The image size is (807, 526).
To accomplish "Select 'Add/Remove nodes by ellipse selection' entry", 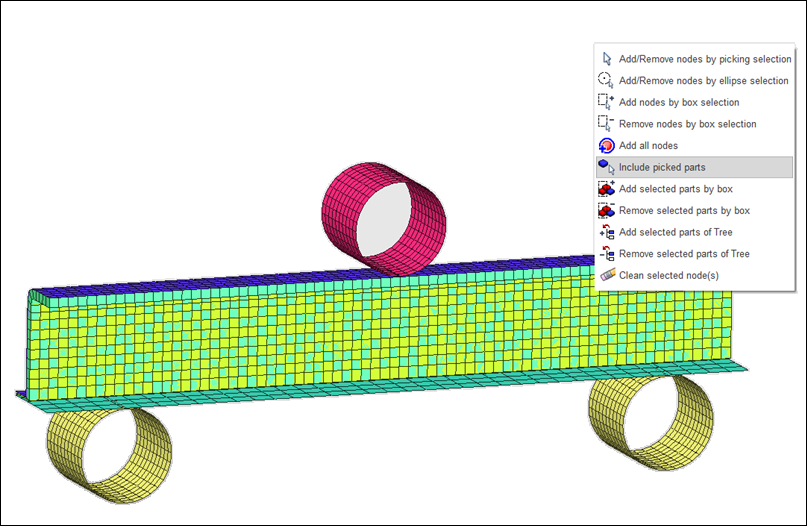I will 703,81.
